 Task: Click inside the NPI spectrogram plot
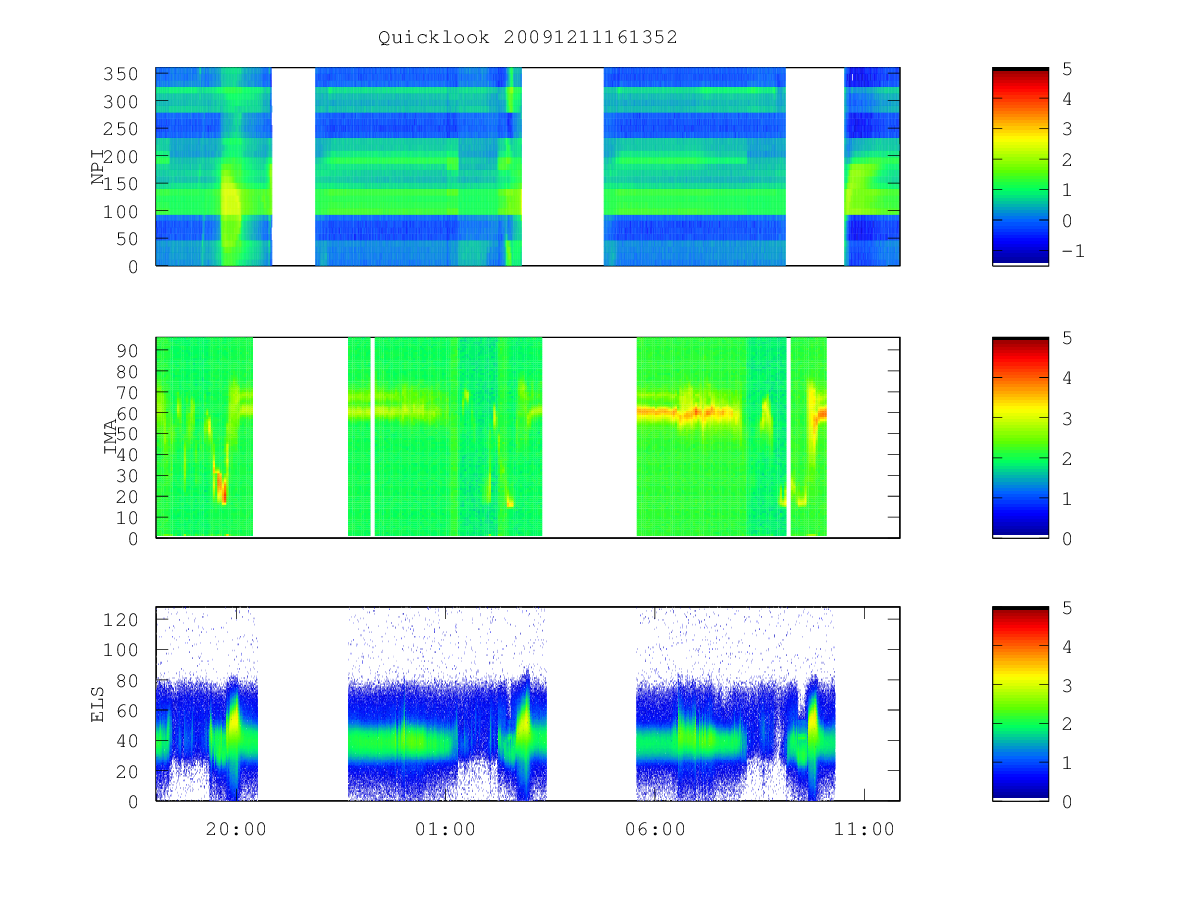click(x=528, y=166)
